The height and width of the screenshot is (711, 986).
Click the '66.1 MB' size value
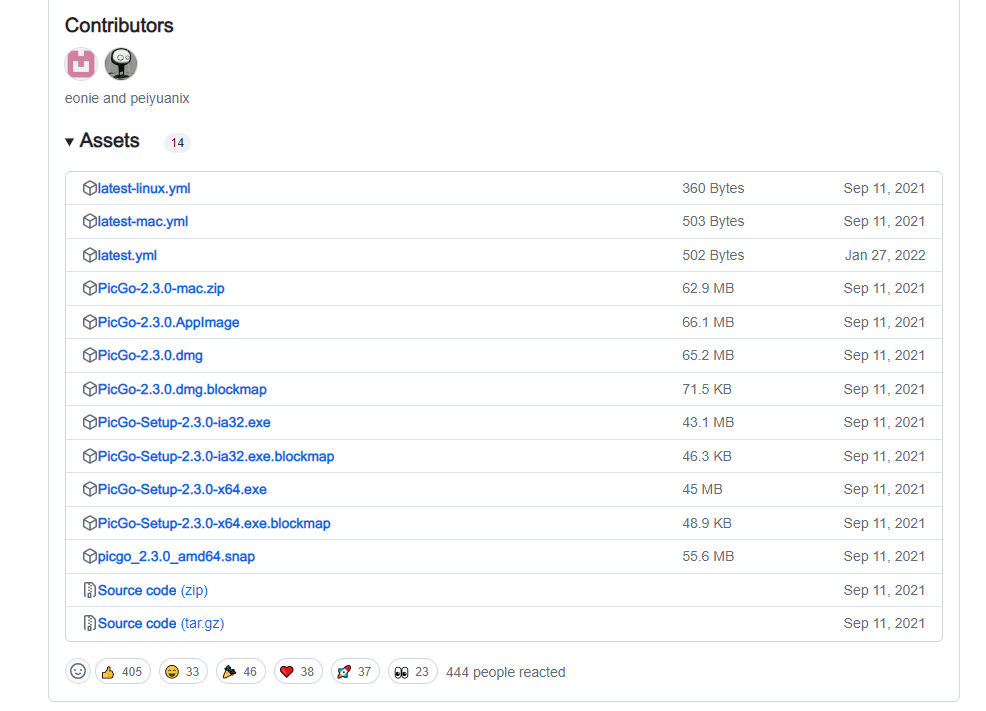coord(708,322)
